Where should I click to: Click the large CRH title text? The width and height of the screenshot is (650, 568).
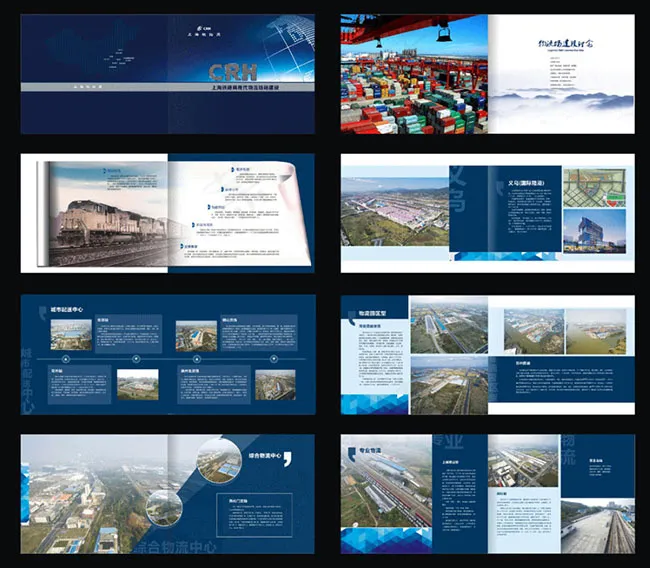tap(230, 72)
